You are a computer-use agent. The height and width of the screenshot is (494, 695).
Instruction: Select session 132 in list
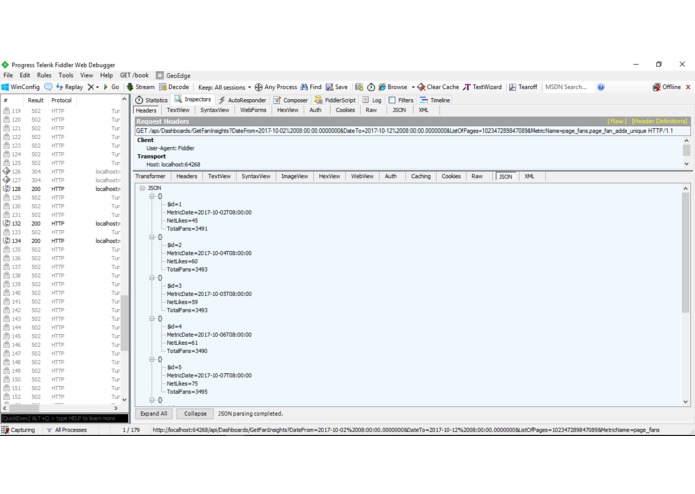coord(61,223)
